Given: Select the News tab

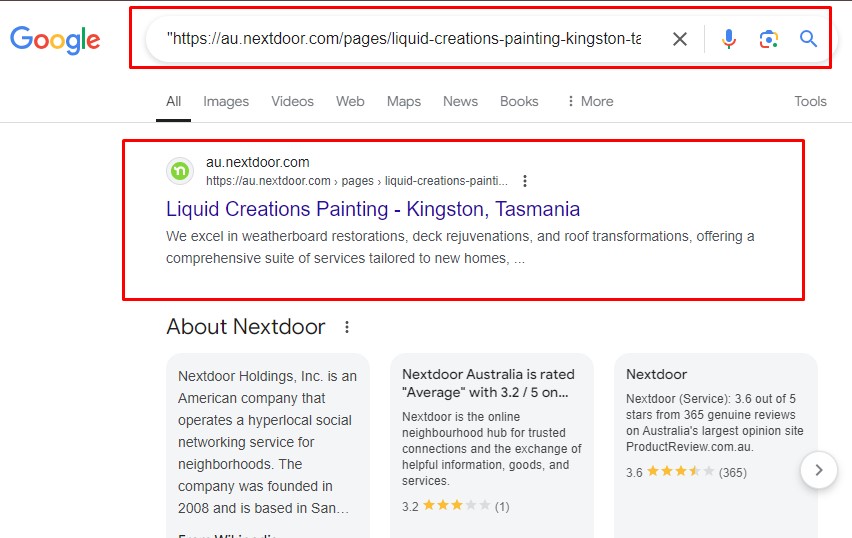Looking at the screenshot, I should pos(460,101).
